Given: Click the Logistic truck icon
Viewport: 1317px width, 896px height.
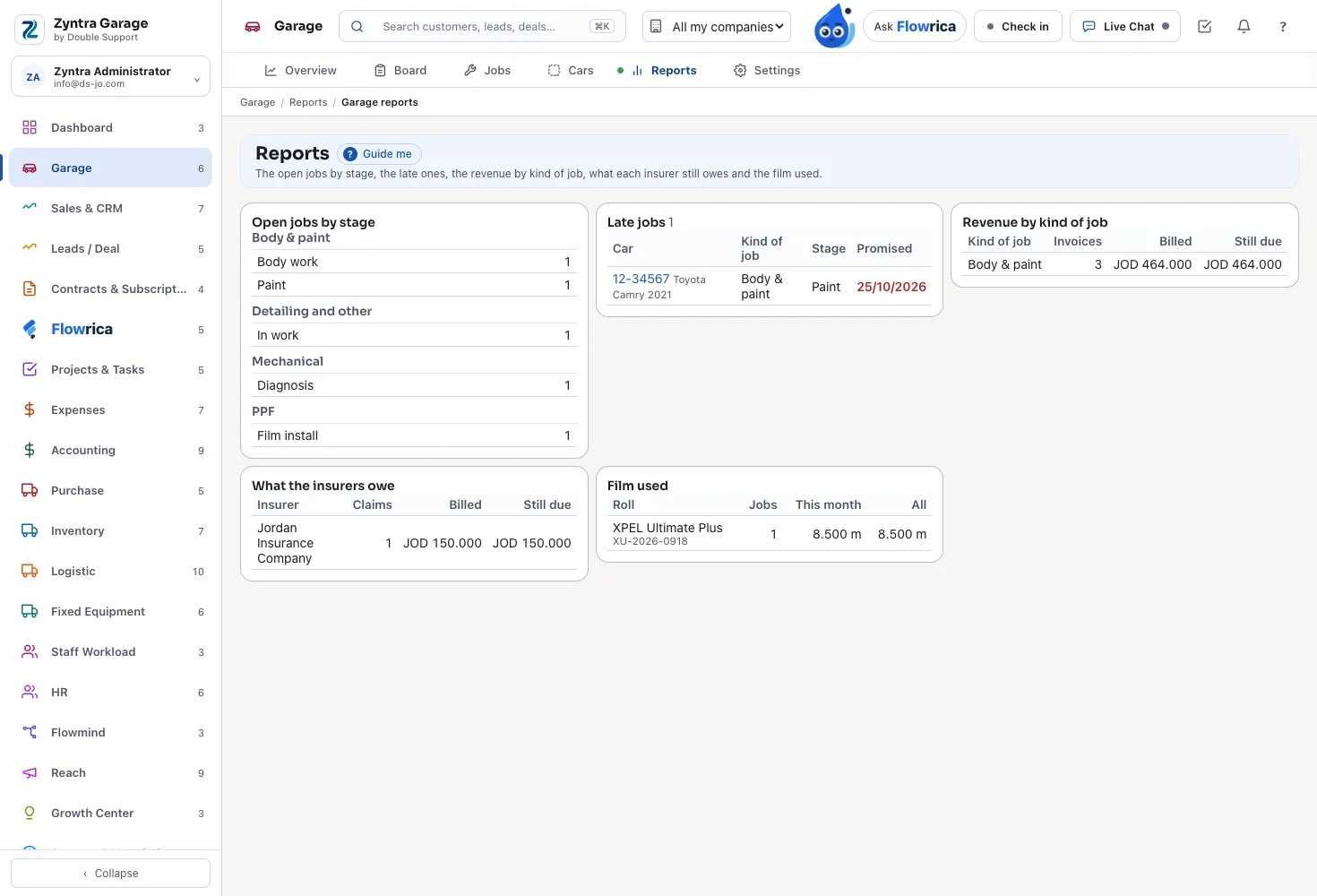Looking at the screenshot, I should (30, 571).
